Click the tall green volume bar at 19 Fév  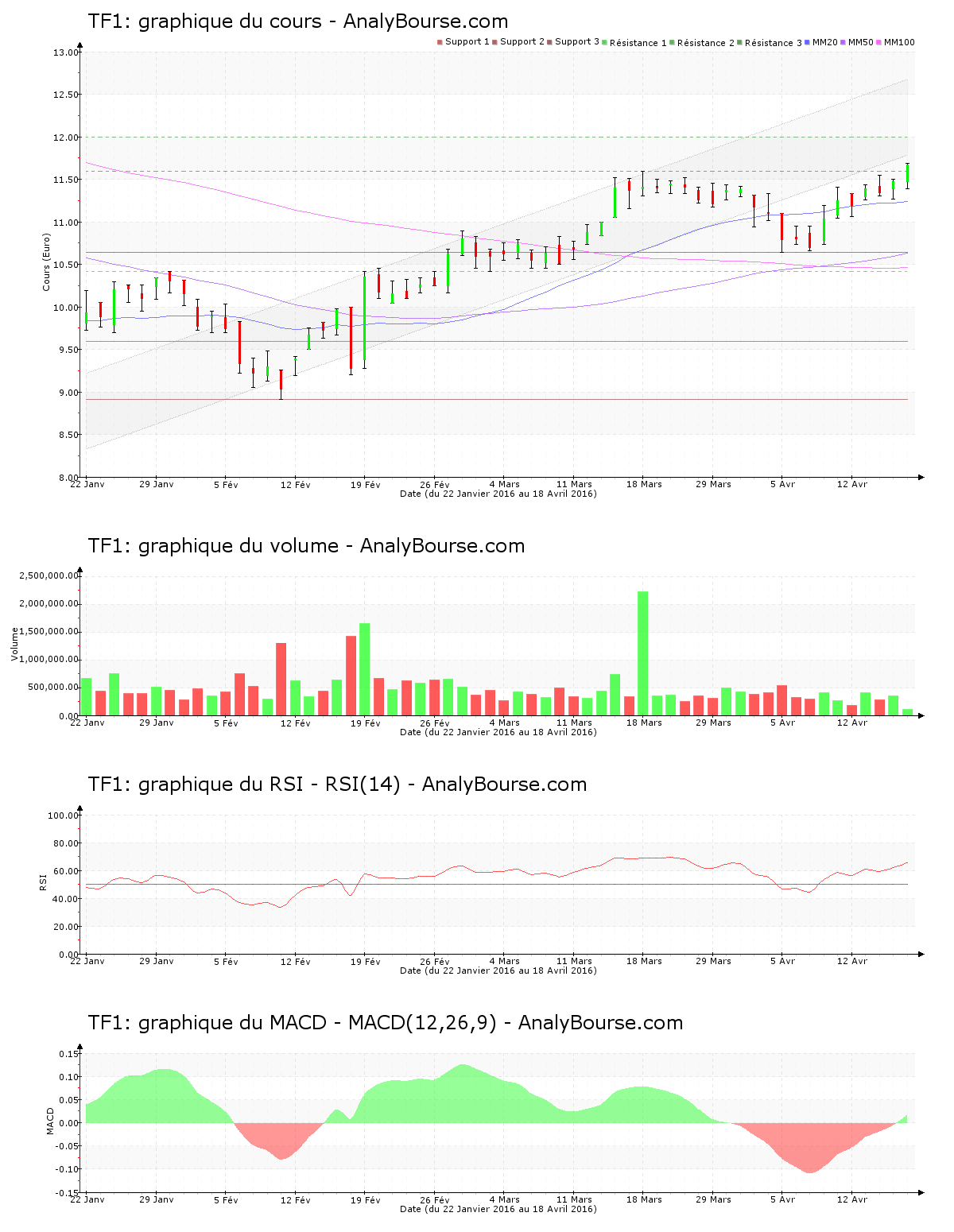pos(365,669)
